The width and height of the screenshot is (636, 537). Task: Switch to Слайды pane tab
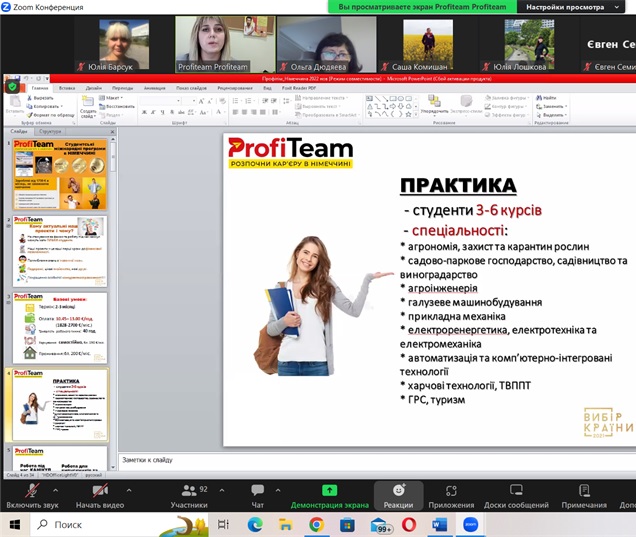[19, 131]
